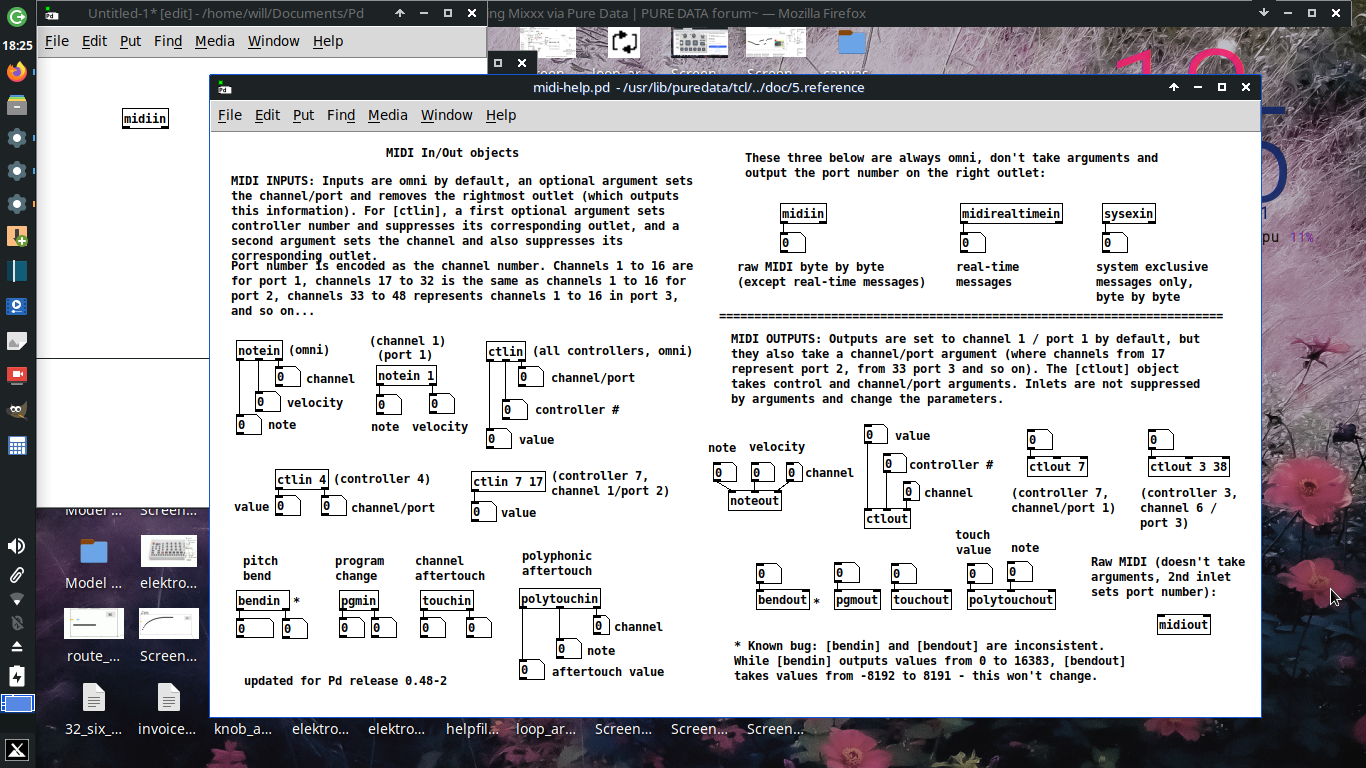Launch the red video recorder dock icon
The width and height of the screenshot is (1366, 768).
17,375
